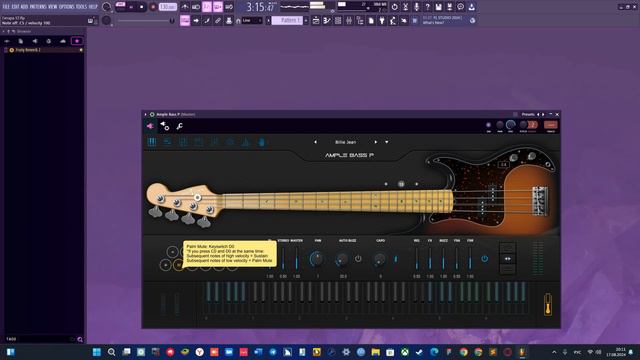Adjust the CAPO knob
Viewport: 640px width, 360px height.
click(x=379, y=259)
